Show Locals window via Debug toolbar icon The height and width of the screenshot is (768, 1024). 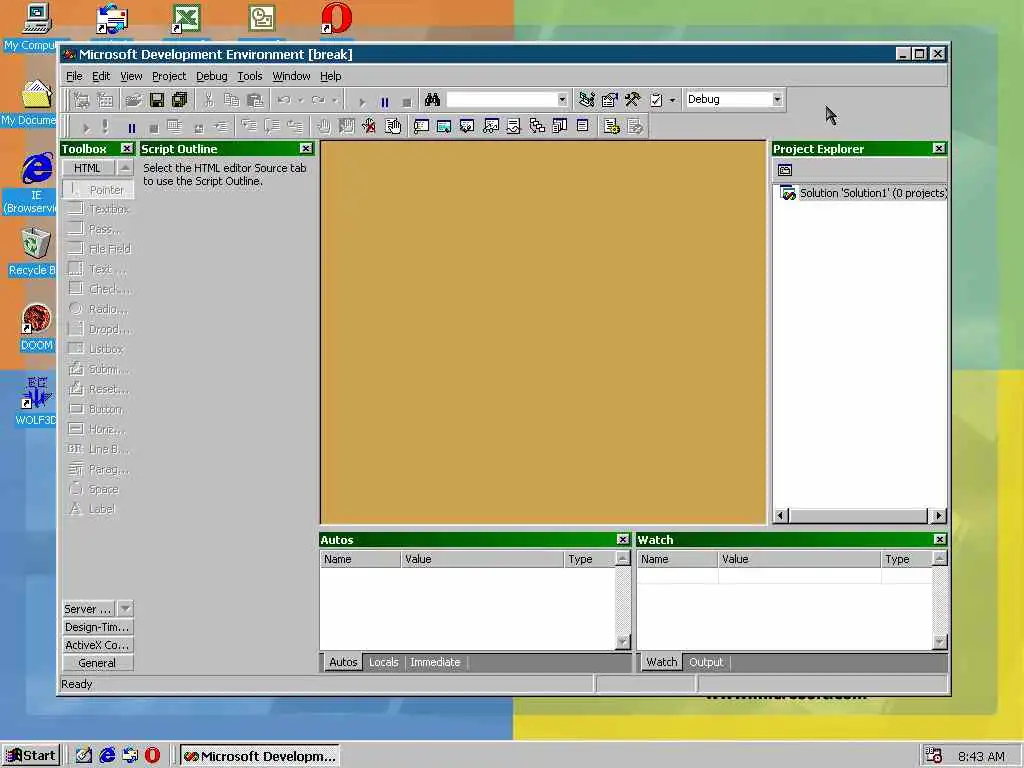point(467,127)
